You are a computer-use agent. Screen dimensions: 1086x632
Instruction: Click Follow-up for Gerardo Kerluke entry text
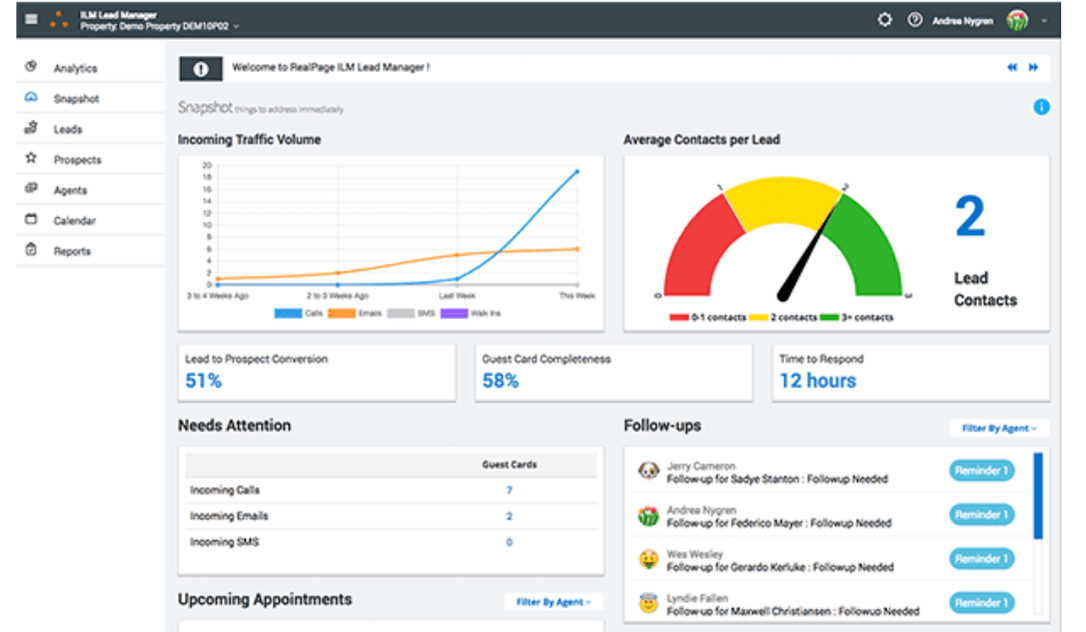[x=781, y=568]
